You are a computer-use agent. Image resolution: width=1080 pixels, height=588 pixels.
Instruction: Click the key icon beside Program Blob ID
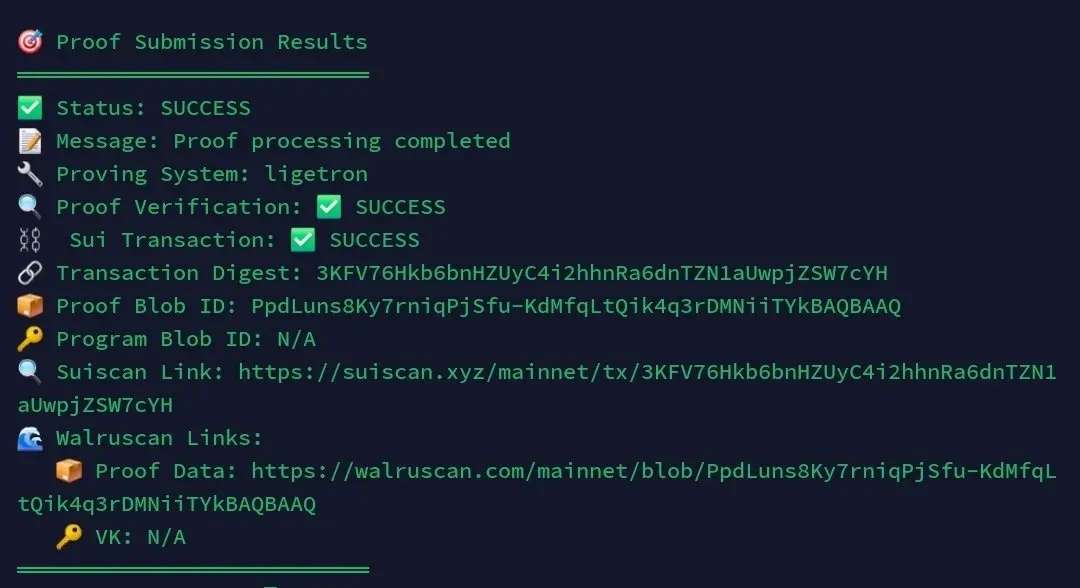[30, 339]
